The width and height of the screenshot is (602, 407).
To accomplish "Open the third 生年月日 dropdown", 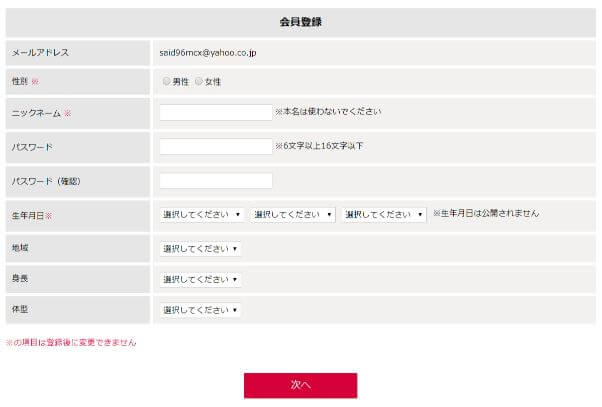I will (x=384, y=215).
